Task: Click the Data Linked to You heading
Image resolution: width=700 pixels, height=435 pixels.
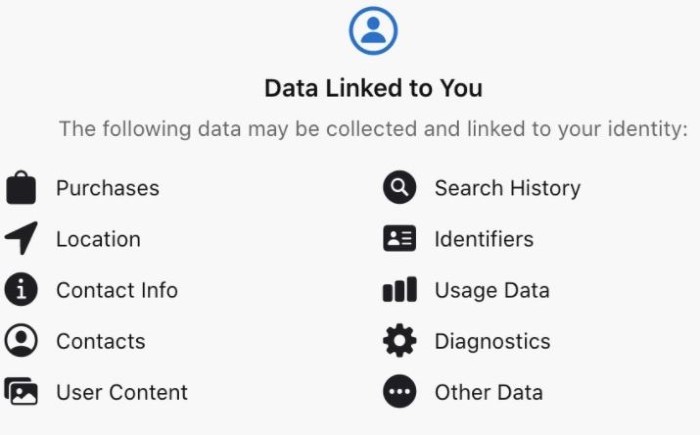Action: [373, 88]
